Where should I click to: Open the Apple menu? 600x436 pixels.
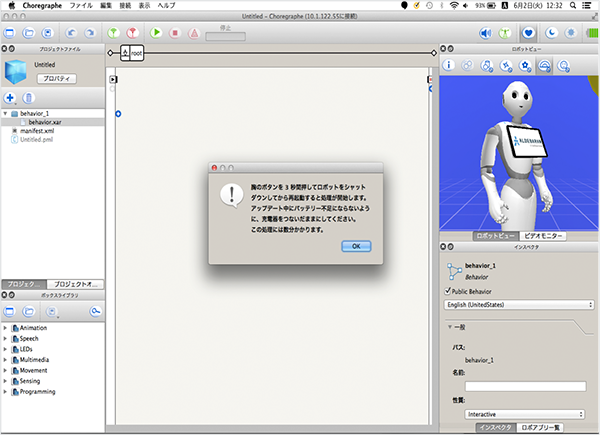pos(12,5)
